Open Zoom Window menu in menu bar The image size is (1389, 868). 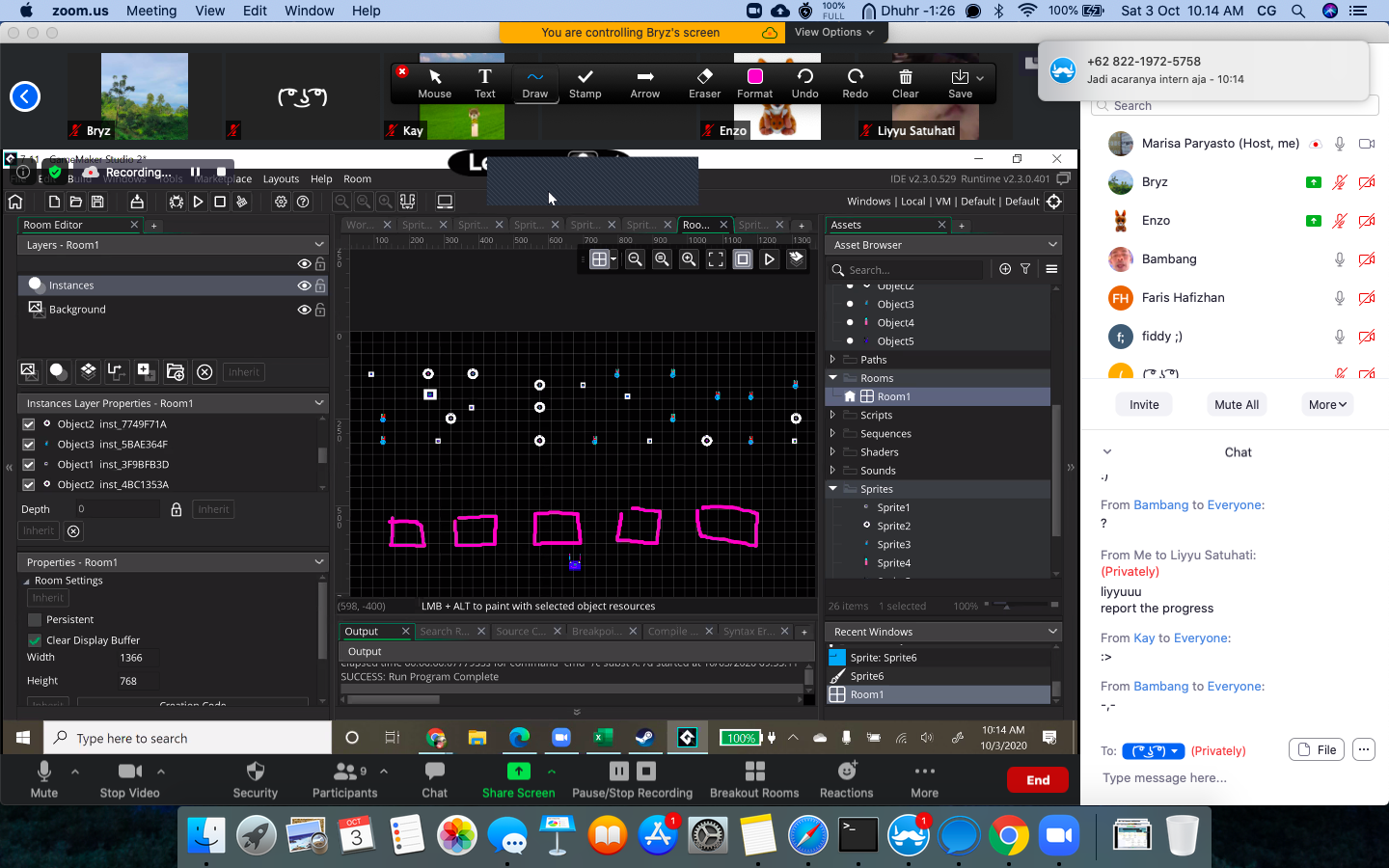tap(309, 11)
